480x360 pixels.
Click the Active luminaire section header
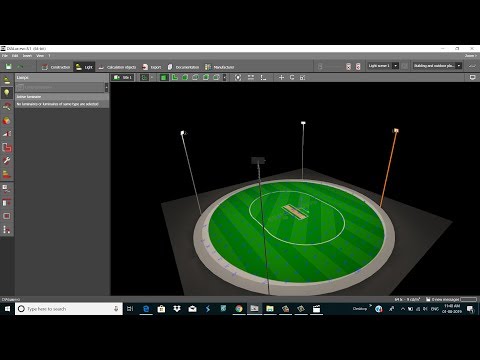coord(62,96)
